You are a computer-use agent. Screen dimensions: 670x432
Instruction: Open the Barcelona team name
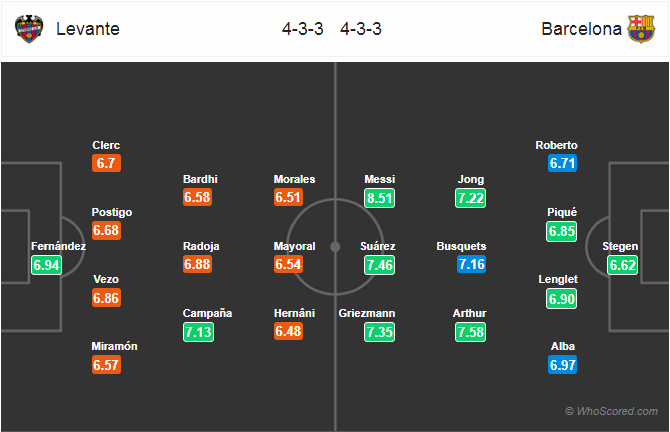[x=581, y=29]
